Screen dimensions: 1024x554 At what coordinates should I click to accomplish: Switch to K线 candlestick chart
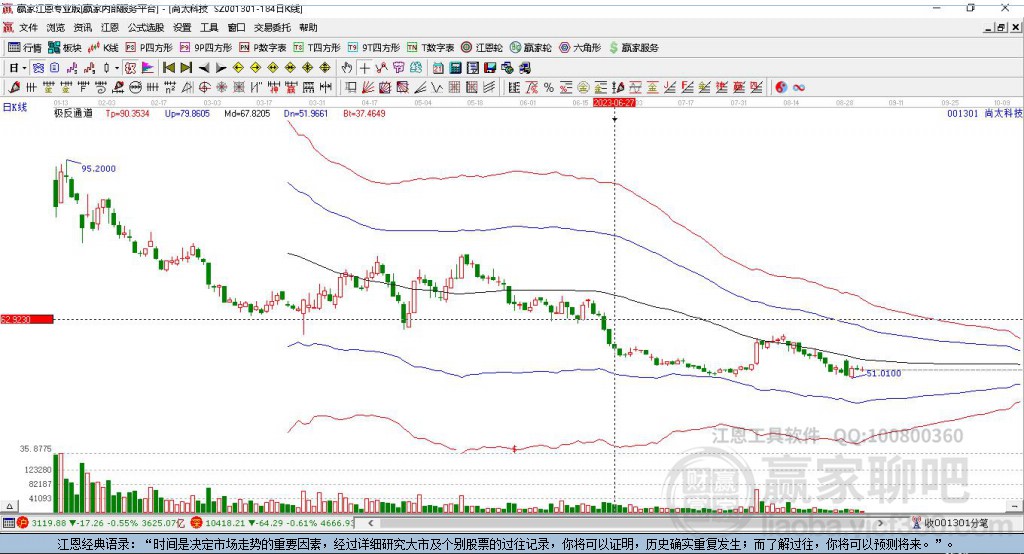coord(103,48)
